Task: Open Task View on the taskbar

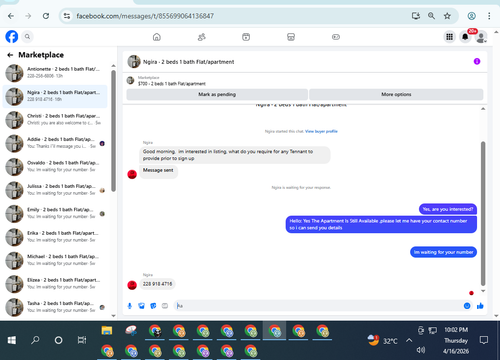Action: click(82, 340)
